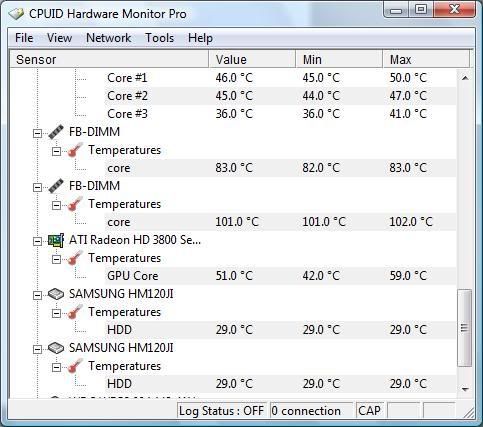Collapse the second FB-DIMM node
The image size is (483, 427).
37,187
